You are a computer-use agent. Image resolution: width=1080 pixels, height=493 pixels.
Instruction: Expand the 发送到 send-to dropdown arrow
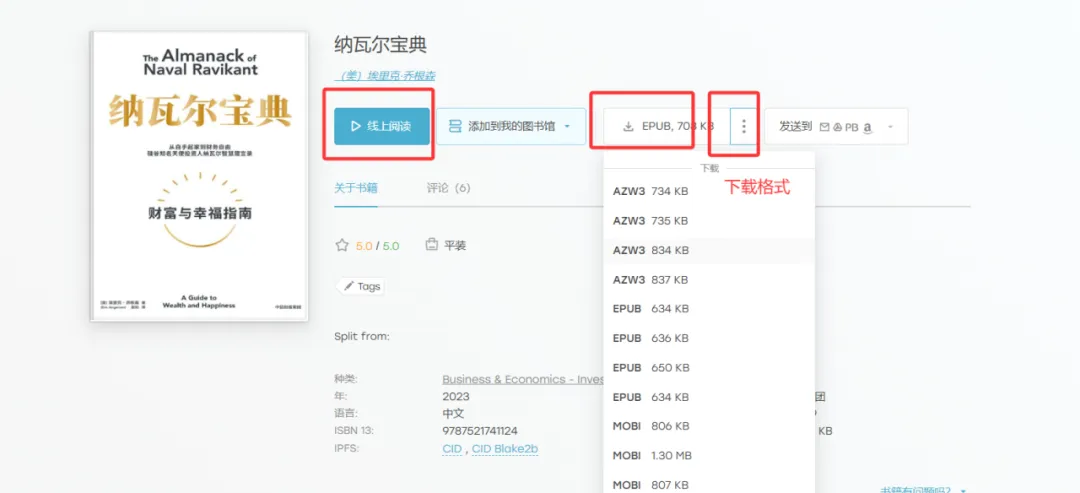(890, 127)
